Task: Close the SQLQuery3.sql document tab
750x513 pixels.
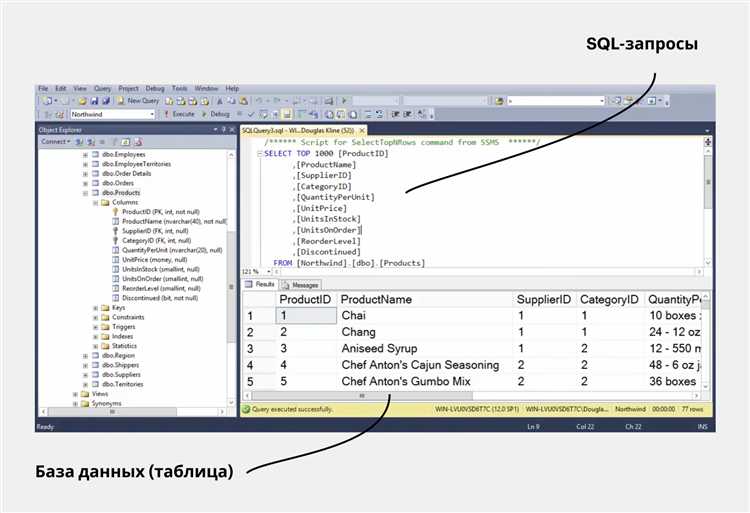Action: [362, 130]
